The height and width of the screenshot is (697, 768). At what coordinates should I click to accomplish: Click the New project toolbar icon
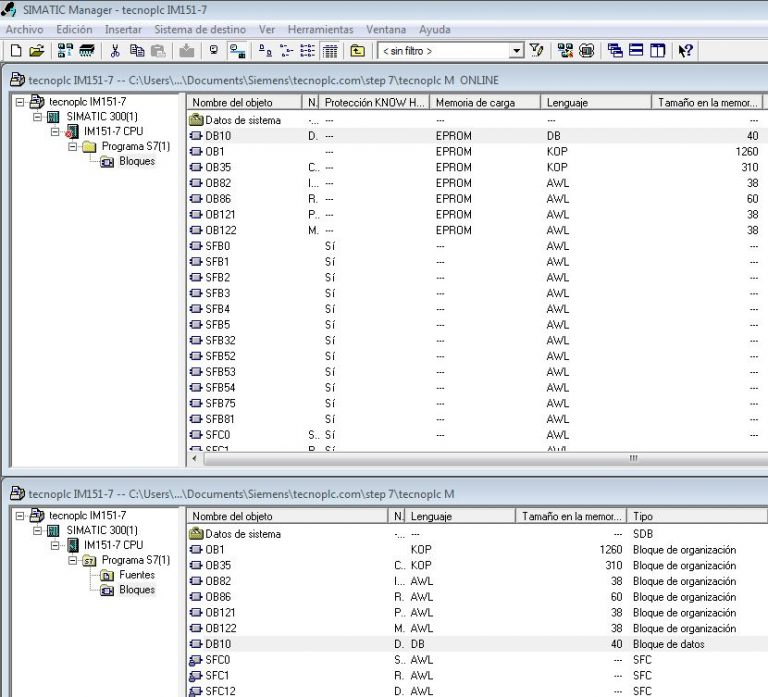tap(16, 50)
